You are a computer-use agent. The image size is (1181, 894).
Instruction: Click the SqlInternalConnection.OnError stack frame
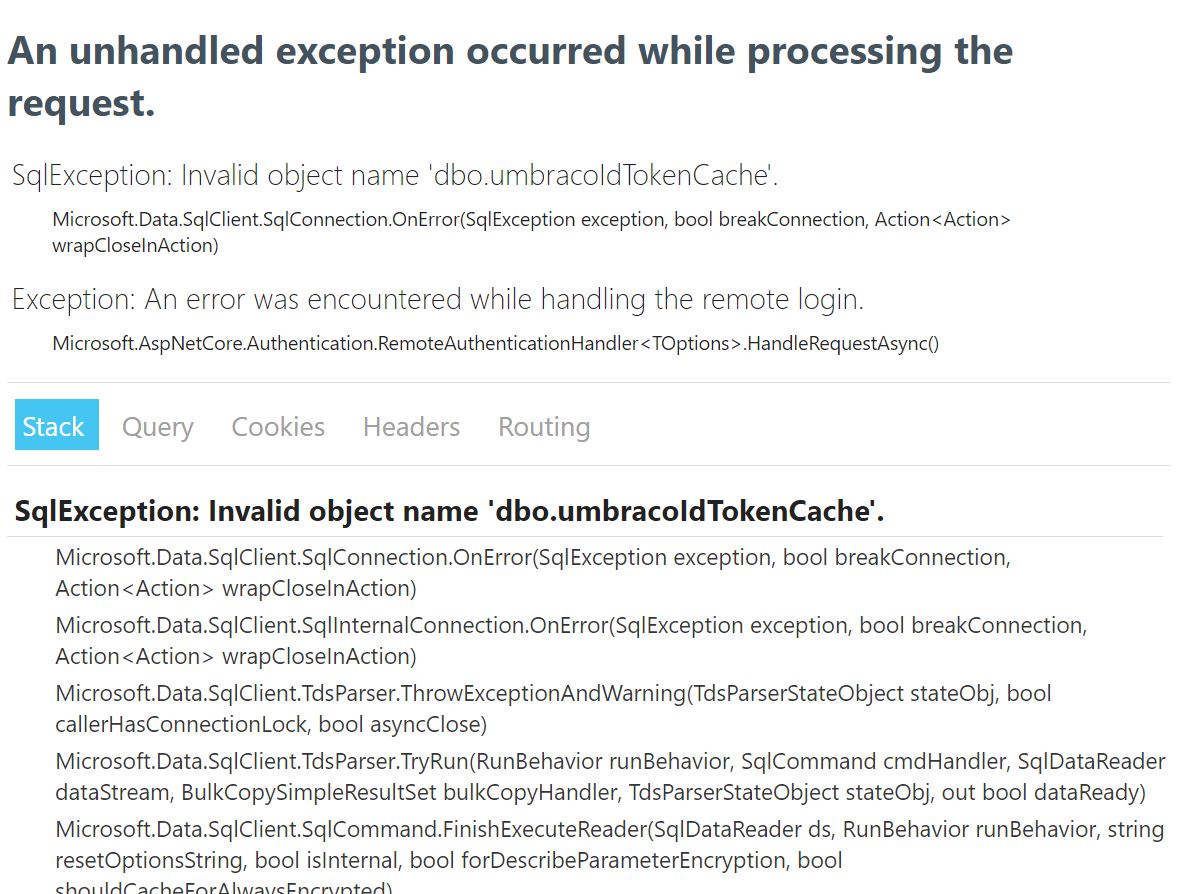571,640
